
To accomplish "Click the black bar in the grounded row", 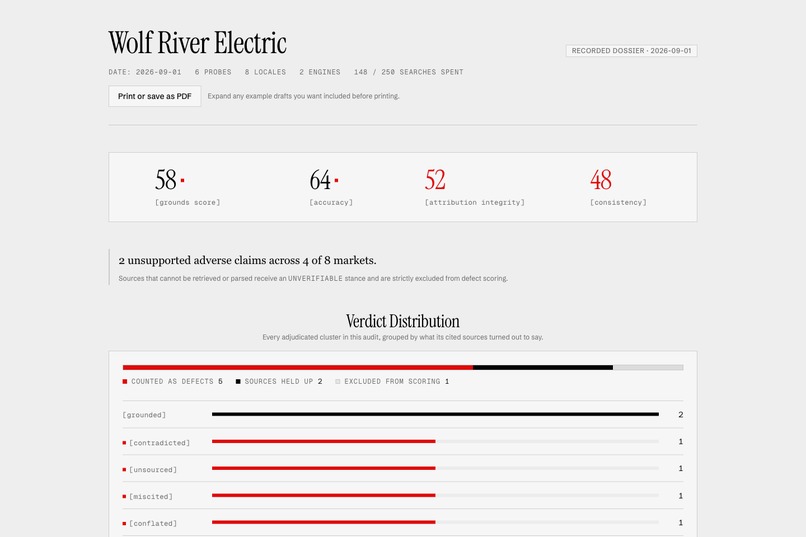I will coord(435,414).
